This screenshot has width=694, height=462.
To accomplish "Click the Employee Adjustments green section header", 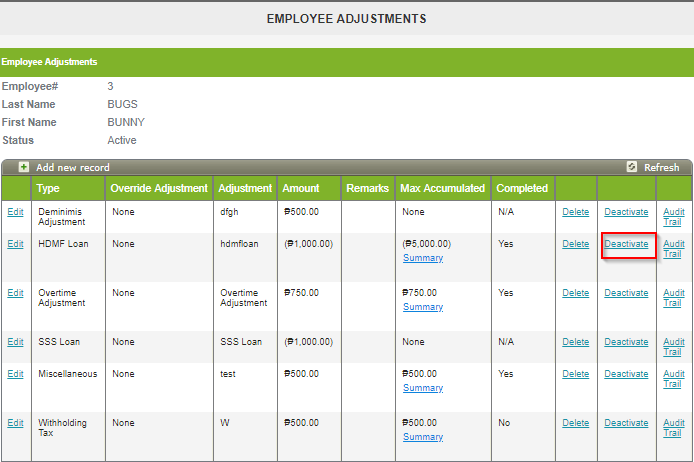I will [x=347, y=62].
